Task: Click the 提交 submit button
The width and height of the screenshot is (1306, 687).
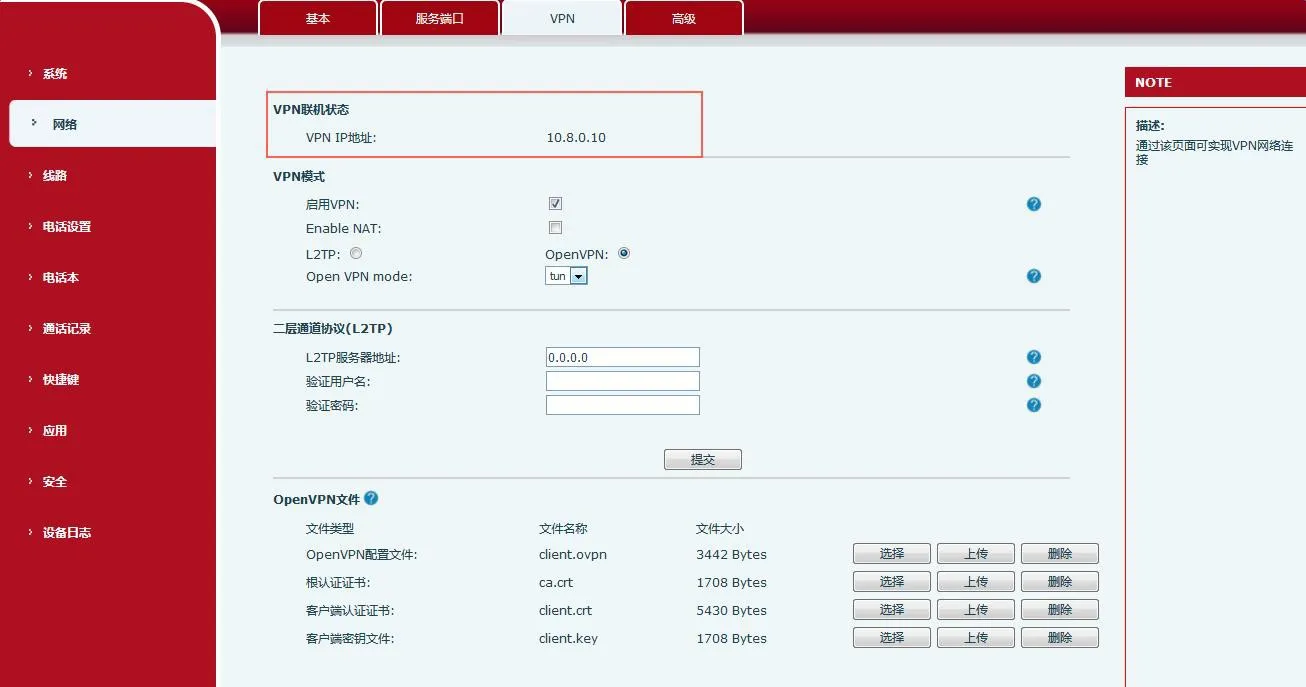Action: click(702, 459)
